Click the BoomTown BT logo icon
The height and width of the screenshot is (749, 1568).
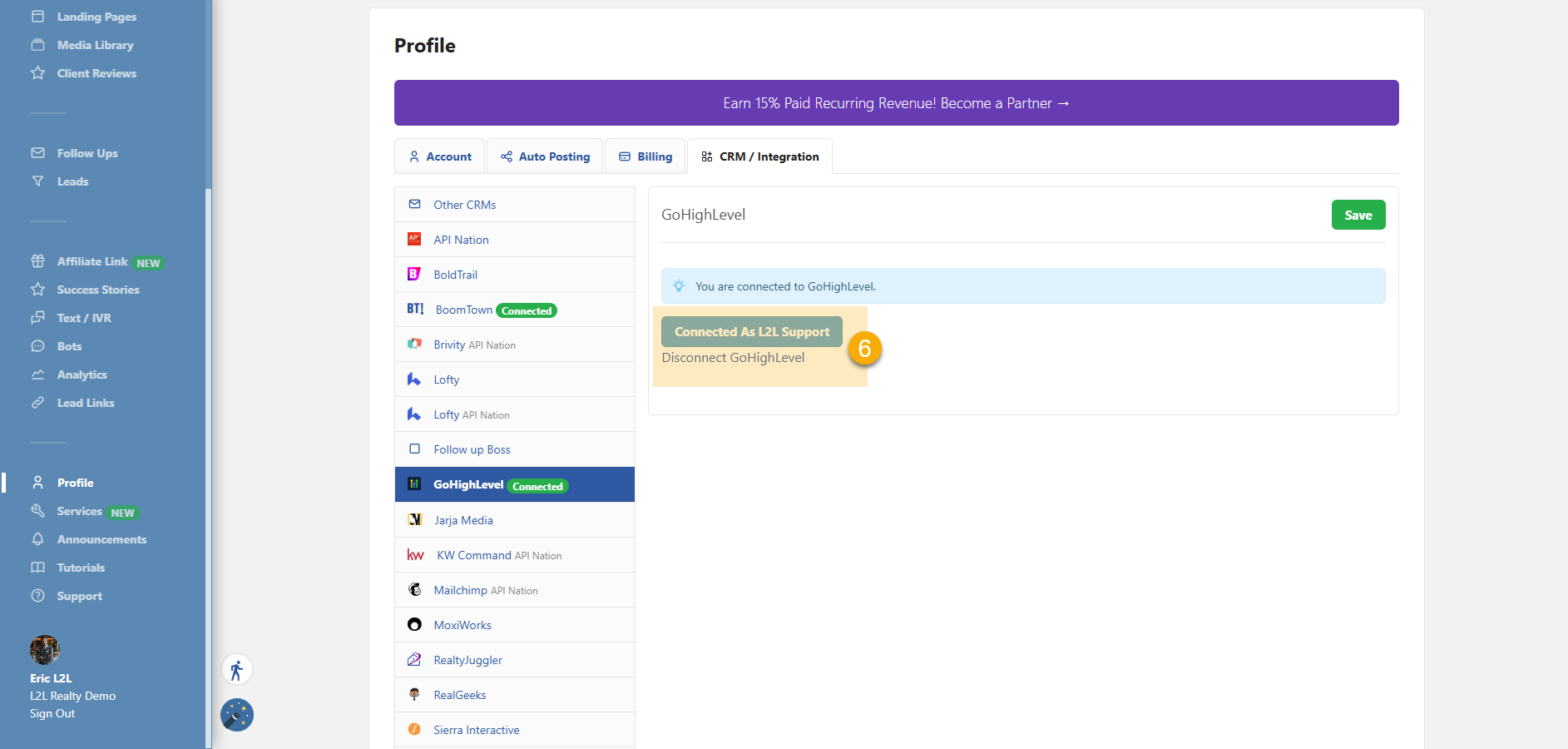(415, 309)
